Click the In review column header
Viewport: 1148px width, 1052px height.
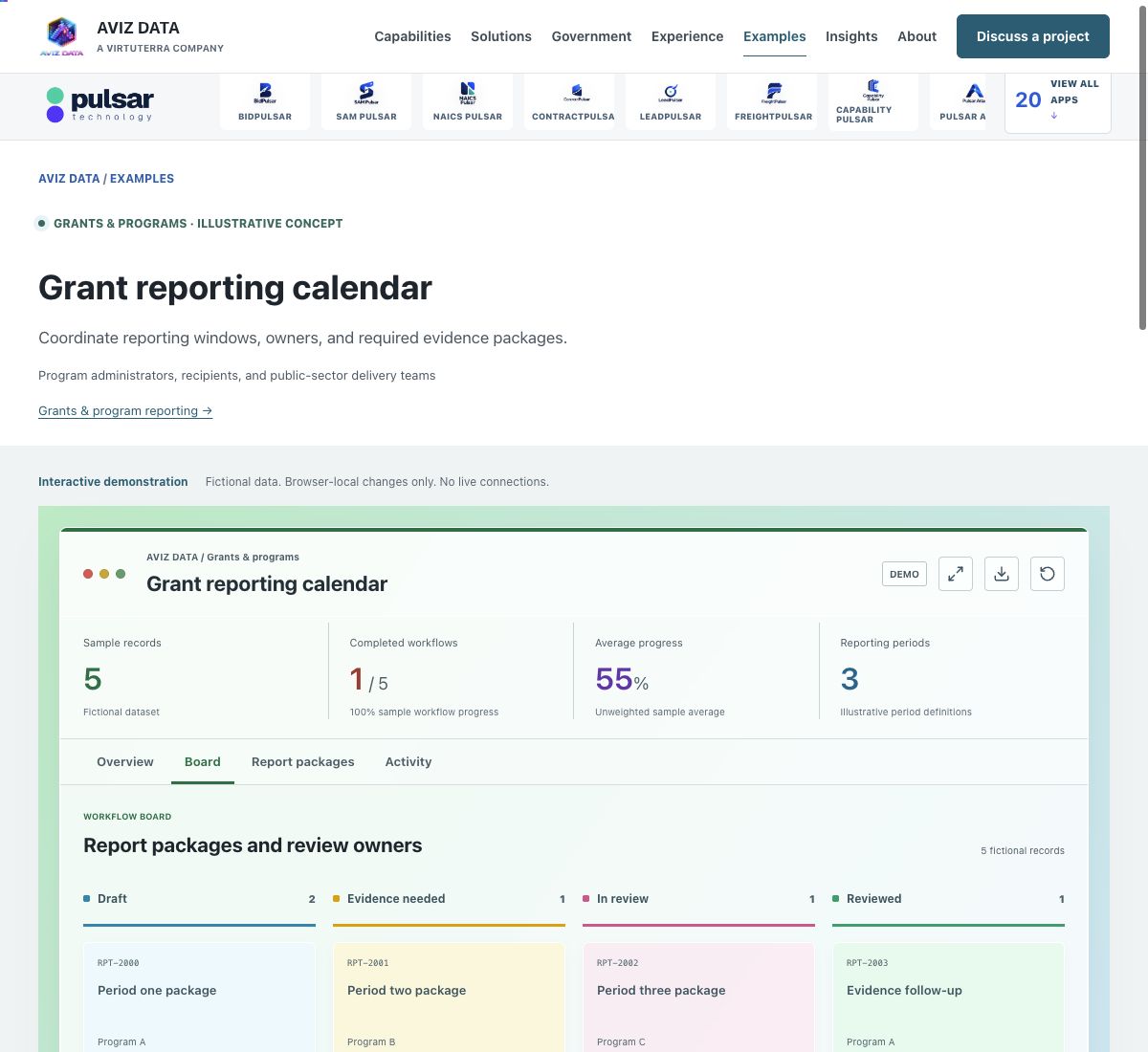tap(698, 899)
